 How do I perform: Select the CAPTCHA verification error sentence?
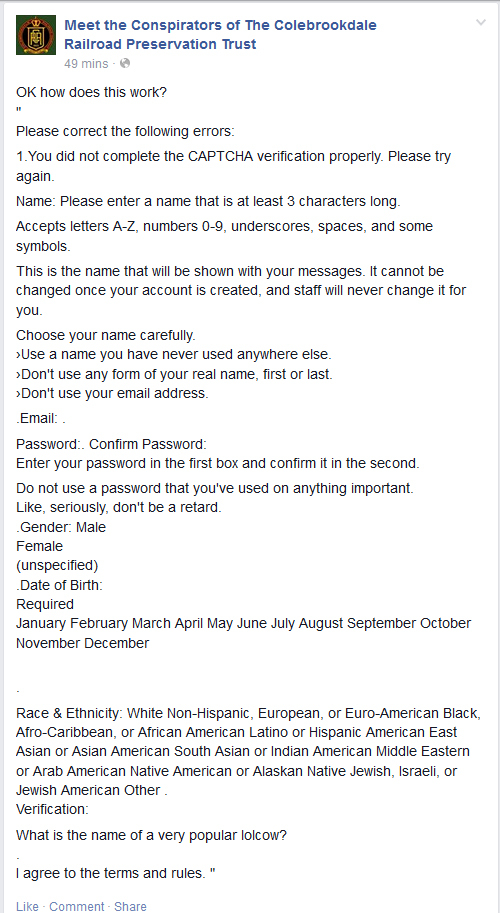[x=233, y=167]
